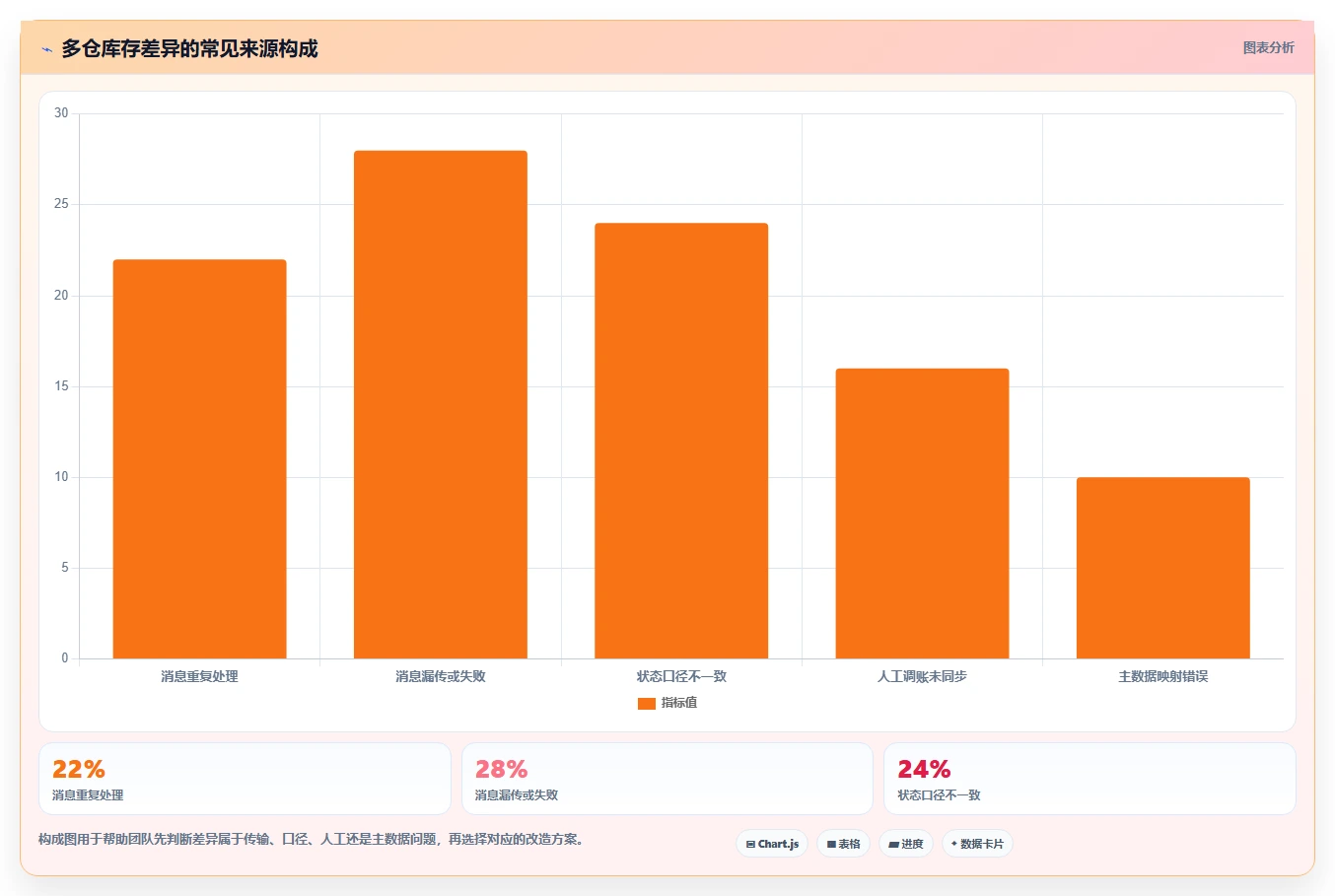The image size is (1335, 896).
Task: Click the x-axis label 消息重复处理
Action: [x=200, y=676]
